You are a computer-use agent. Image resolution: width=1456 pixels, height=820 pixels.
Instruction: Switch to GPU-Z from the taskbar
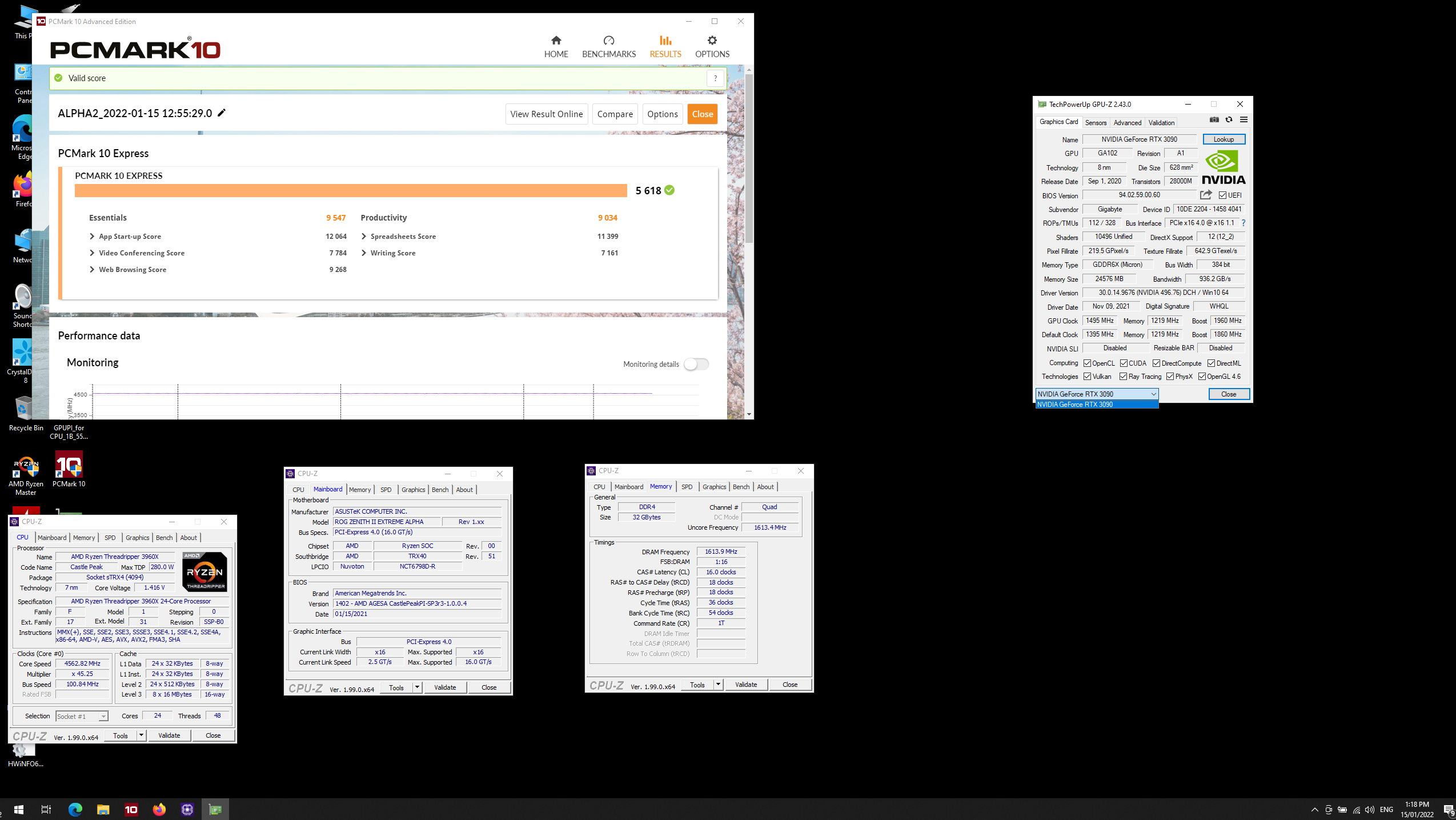pyautogui.click(x=215, y=809)
